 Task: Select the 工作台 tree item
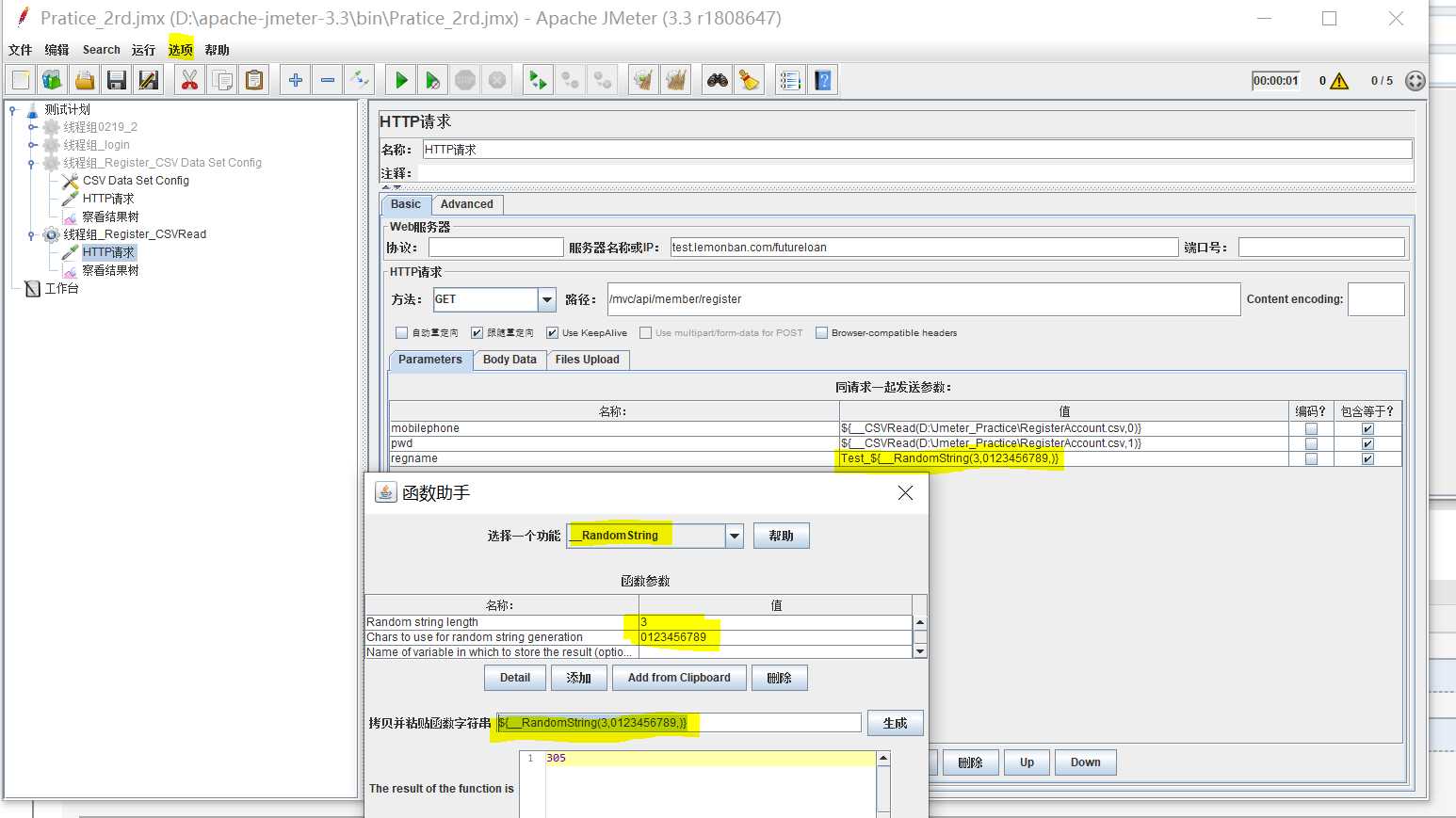pos(62,288)
